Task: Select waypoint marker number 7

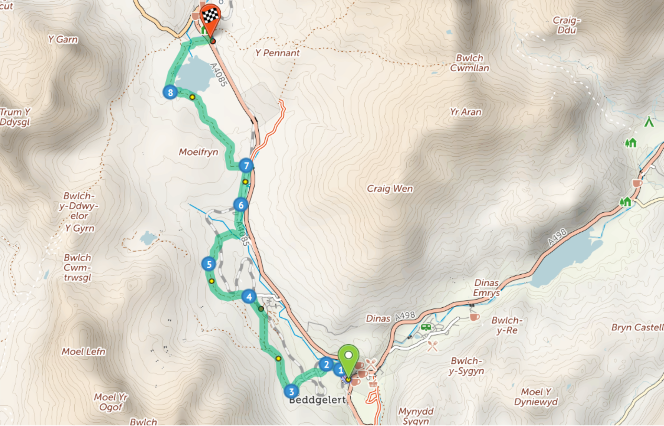Action: [x=246, y=166]
